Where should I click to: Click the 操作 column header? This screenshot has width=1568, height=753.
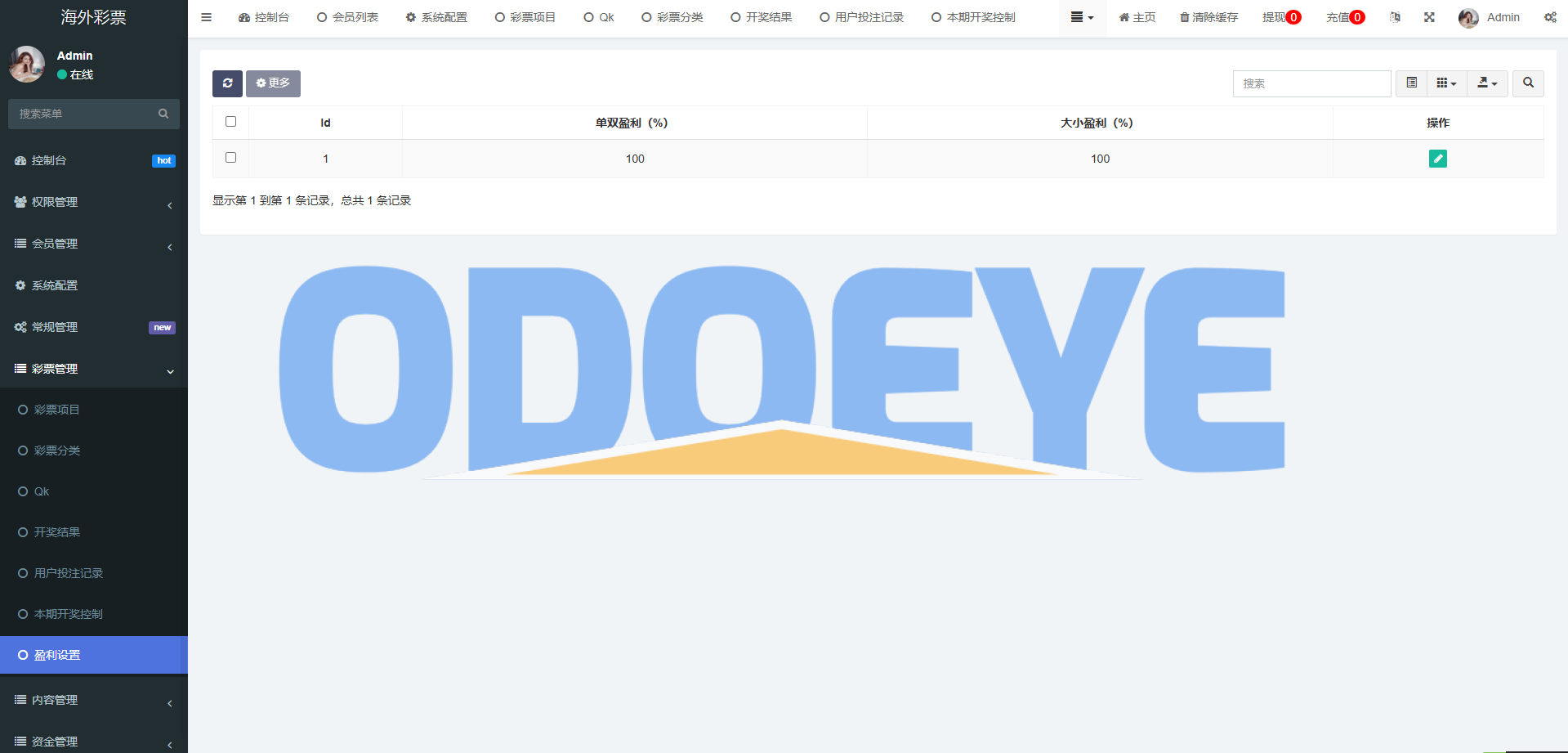click(1438, 123)
